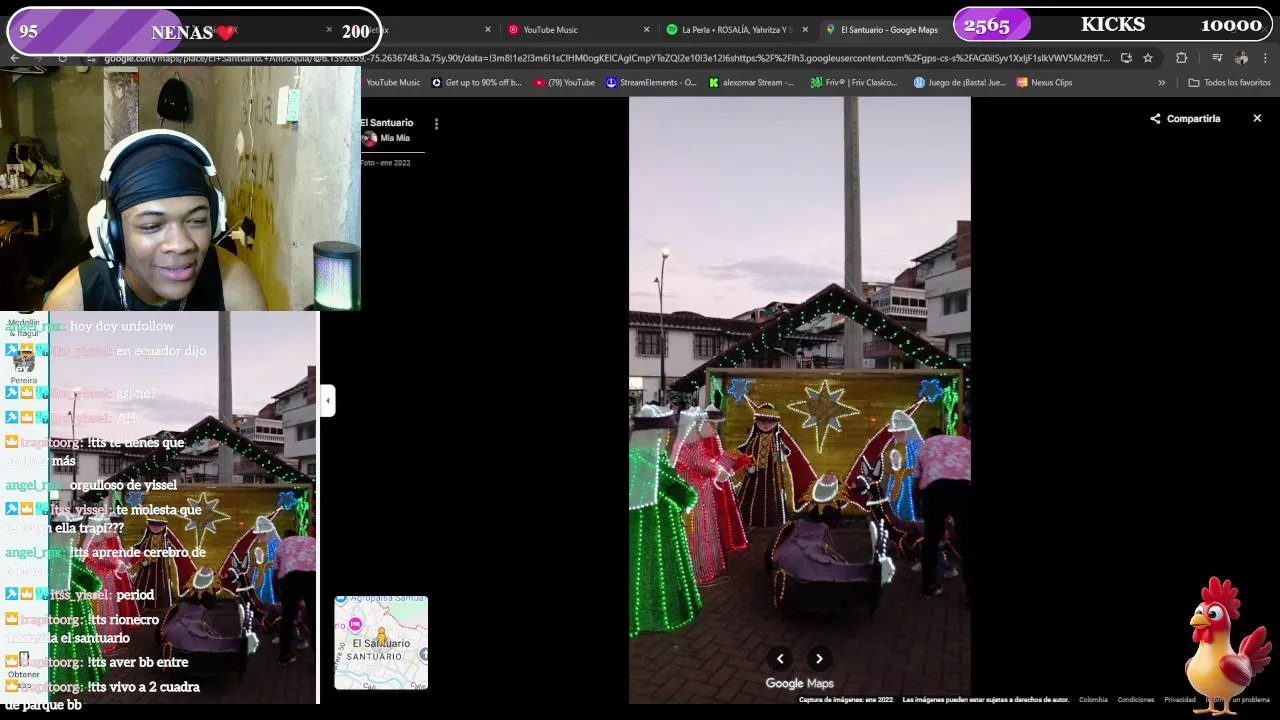The image size is (1280, 720).
Task: Click the chat message 'hoy doy unfollow'
Action: pyautogui.click(x=122, y=326)
